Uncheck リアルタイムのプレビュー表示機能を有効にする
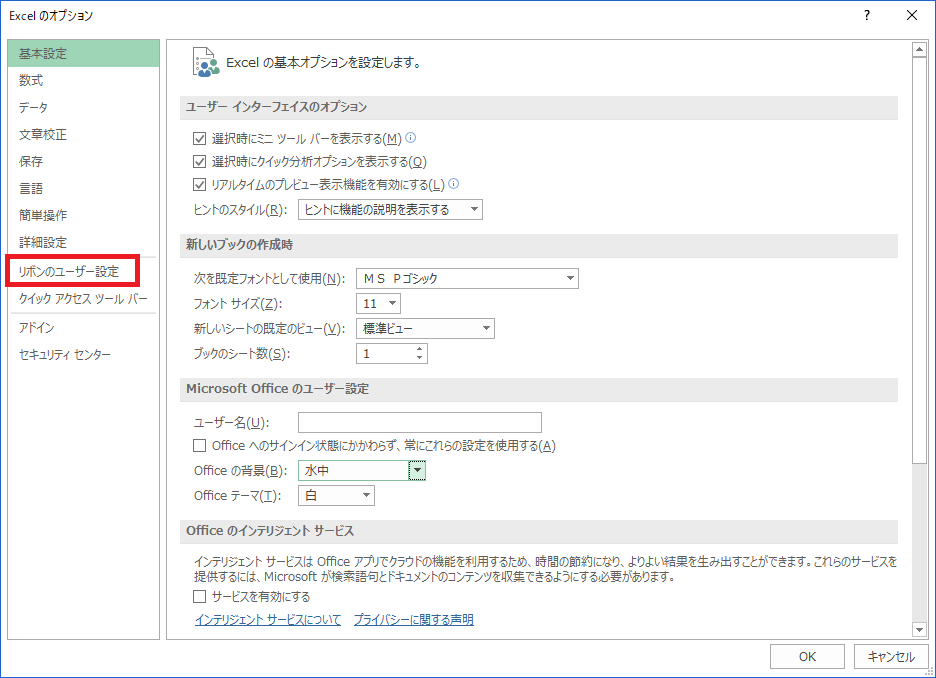 pos(199,185)
